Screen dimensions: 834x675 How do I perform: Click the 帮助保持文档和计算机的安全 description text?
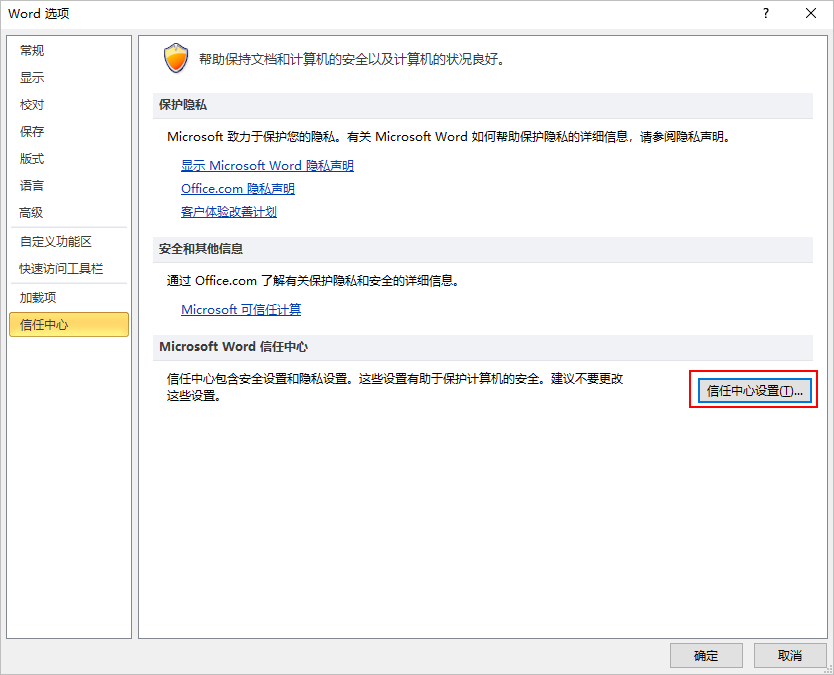352,59
